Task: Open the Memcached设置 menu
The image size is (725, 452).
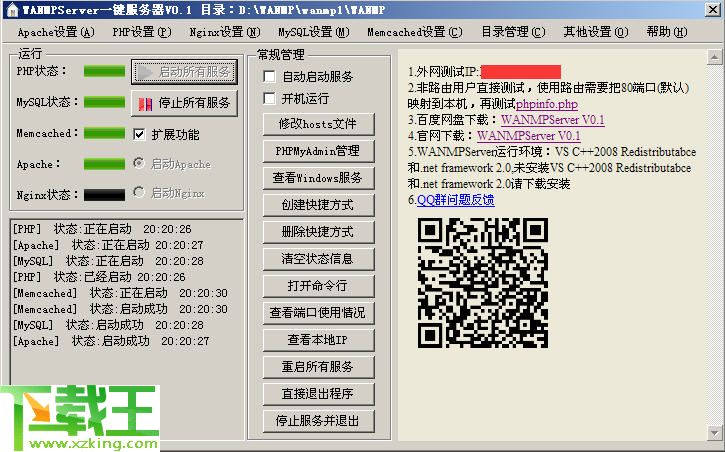Action: click(x=415, y=32)
